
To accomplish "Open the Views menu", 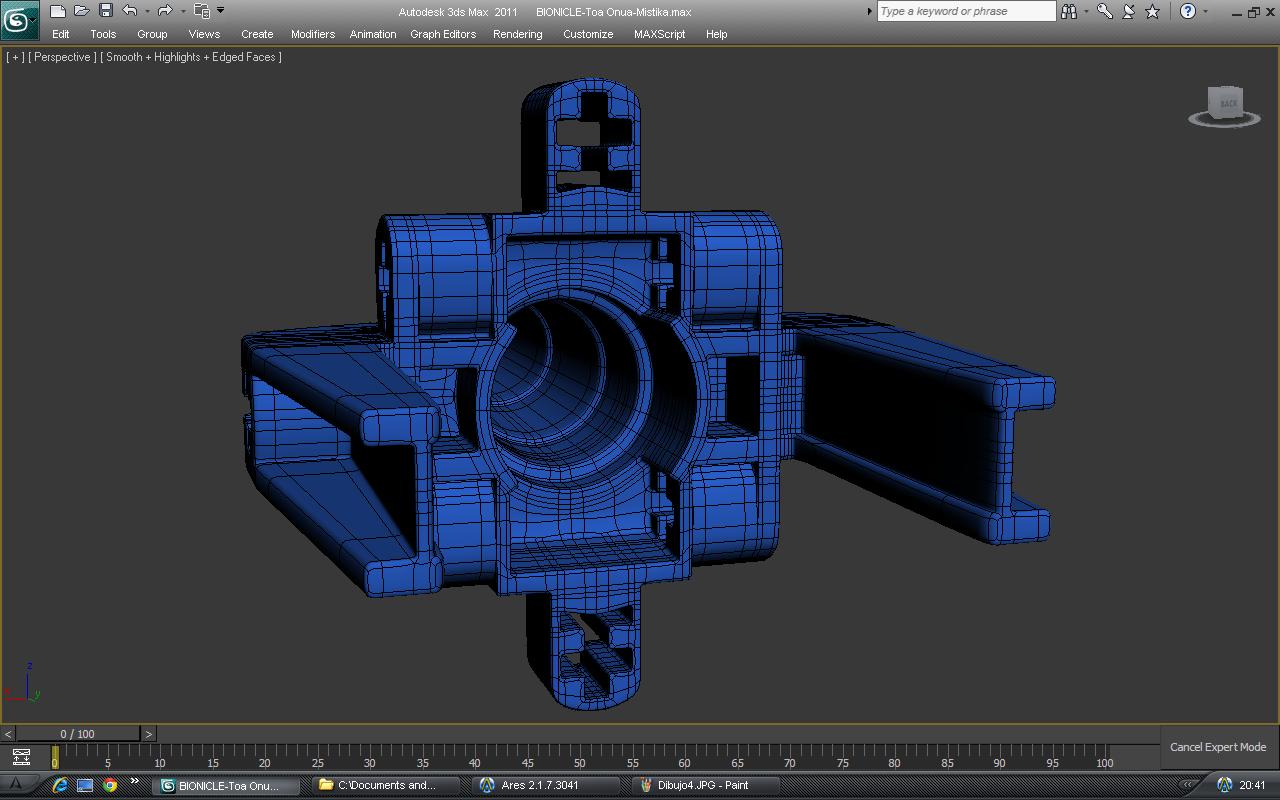I will pyautogui.click(x=204, y=34).
